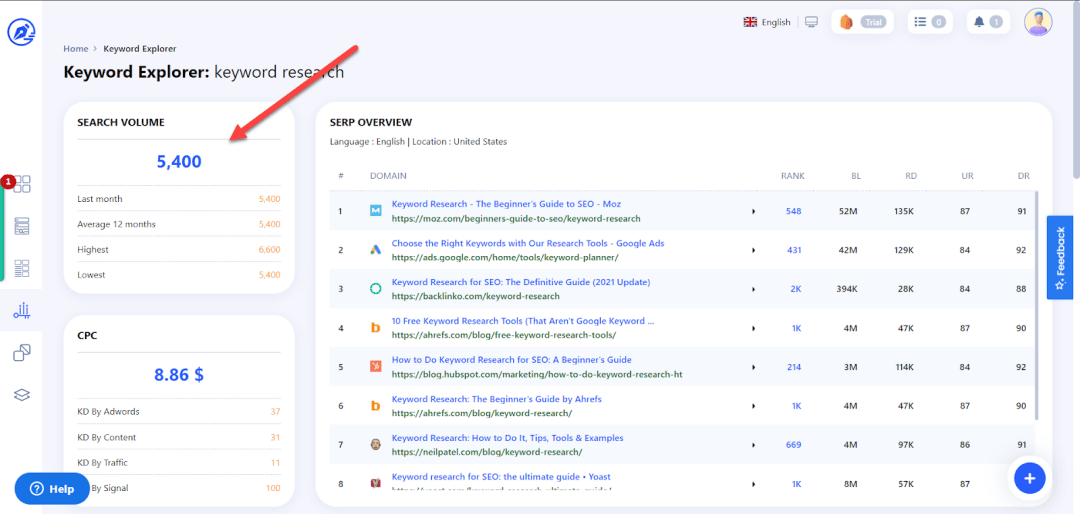Expand the Yoast row arrow
The width and height of the screenshot is (1080, 514).
click(x=753, y=484)
